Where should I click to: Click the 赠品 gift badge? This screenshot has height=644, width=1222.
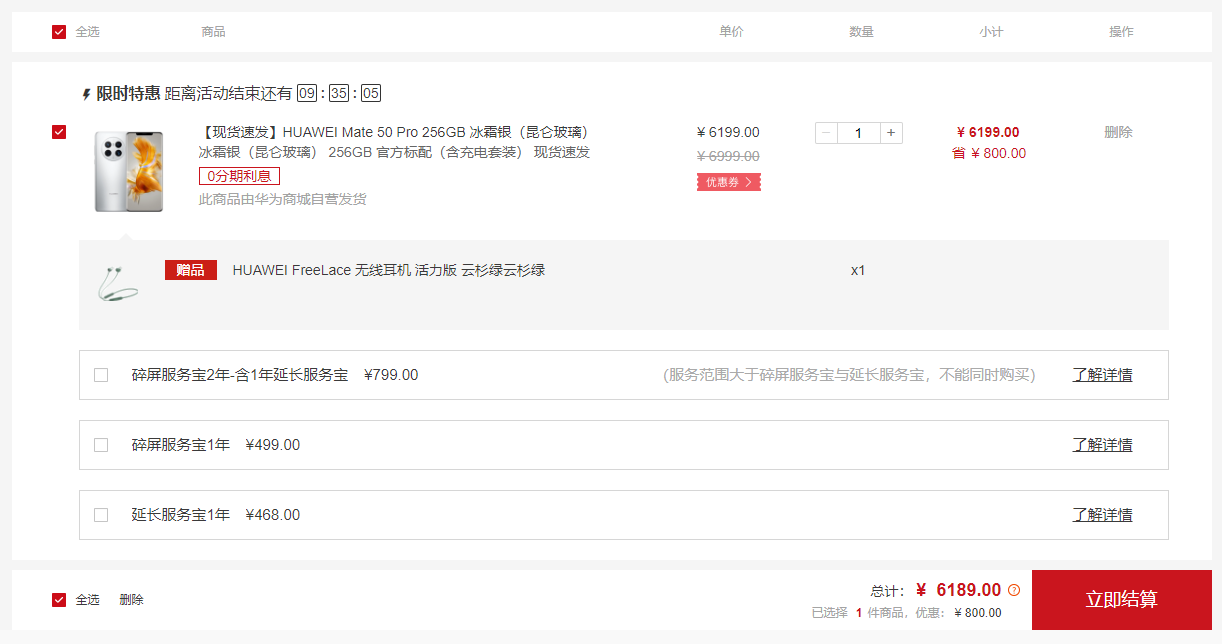click(x=191, y=270)
